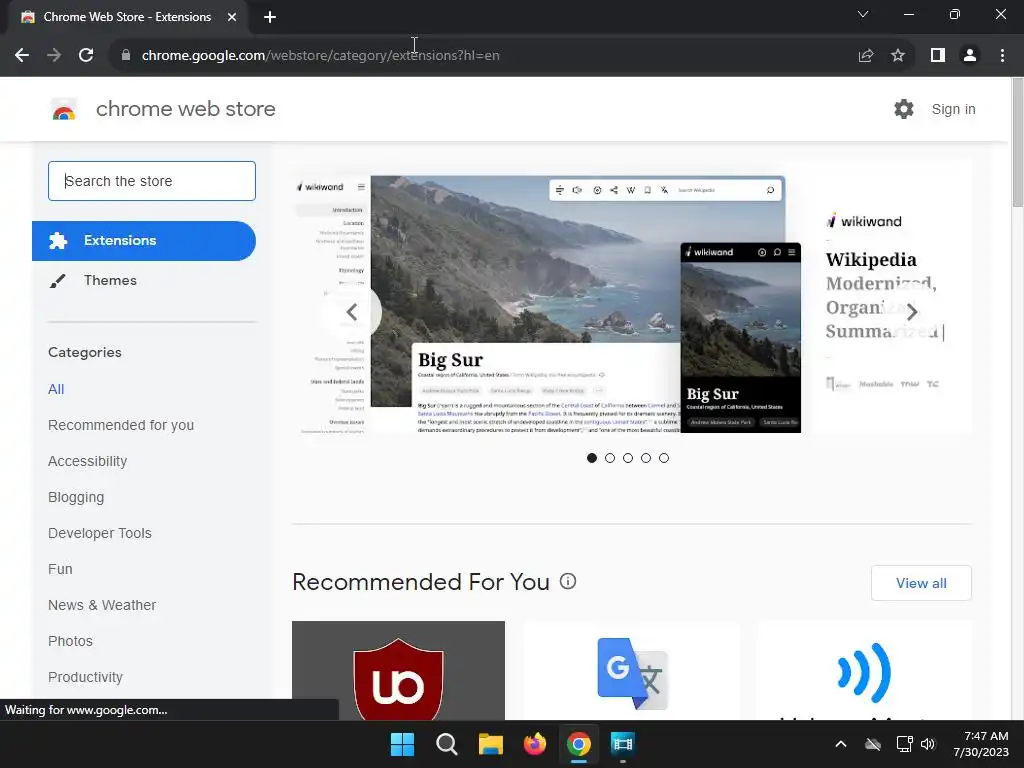Go back to the previous page

pyautogui.click(x=22, y=56)
